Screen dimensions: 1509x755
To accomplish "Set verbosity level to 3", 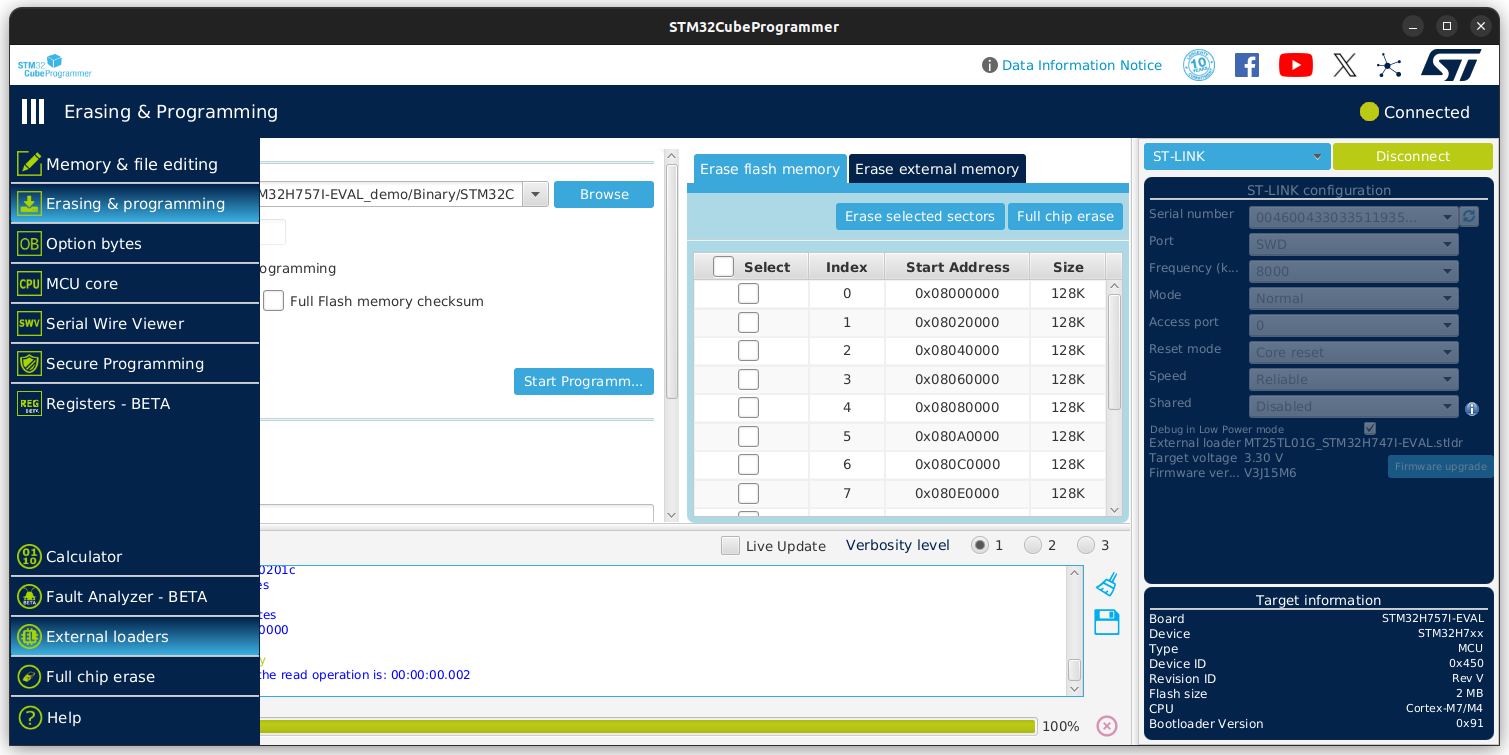I will [1086, 545].
